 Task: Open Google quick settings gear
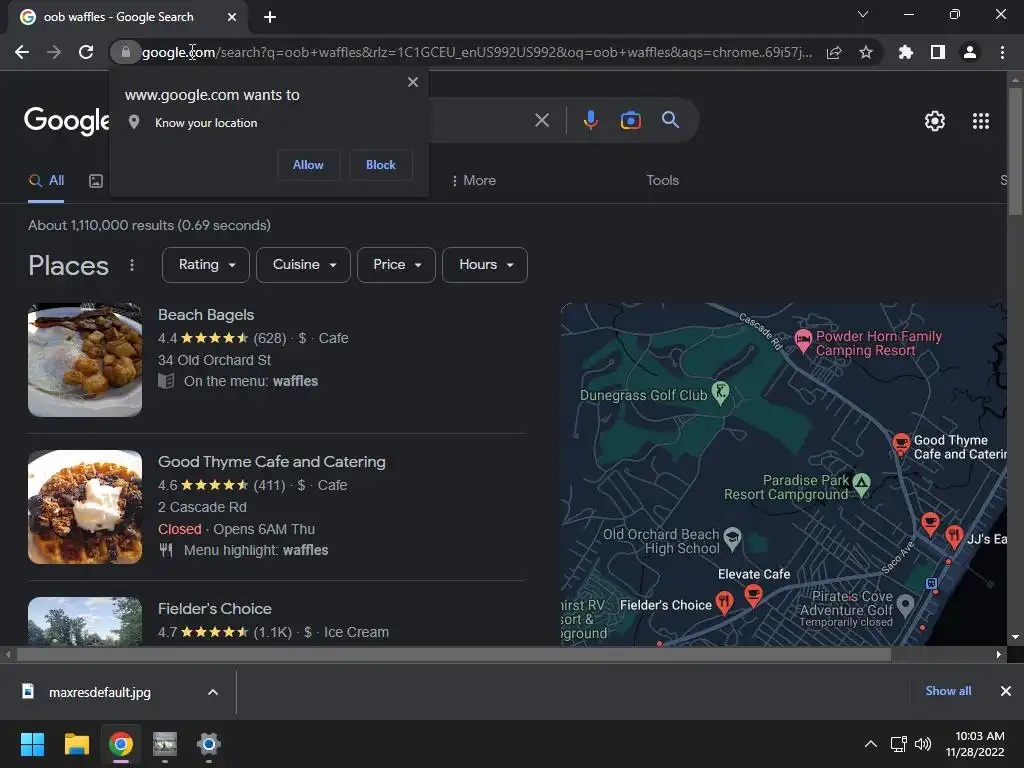tap(935, 121)
